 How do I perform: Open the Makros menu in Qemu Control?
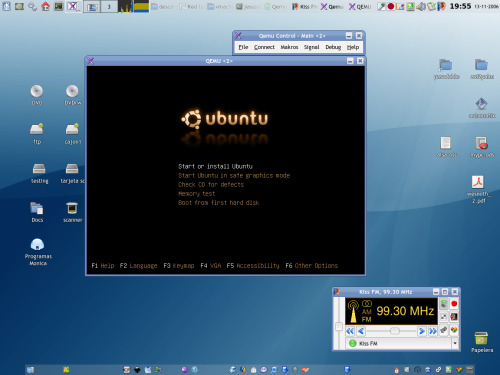[289, 47]
